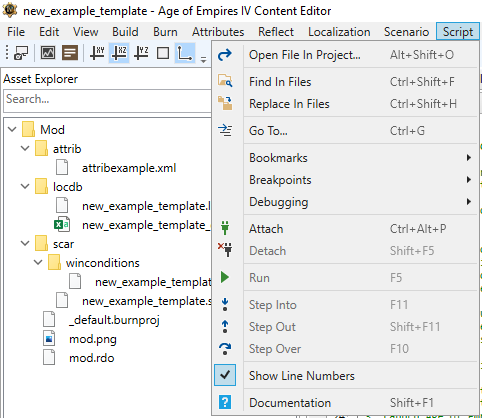Viewport: 482px width, 418px height.
Task: Open the File menu
Action: pos(16,32)
